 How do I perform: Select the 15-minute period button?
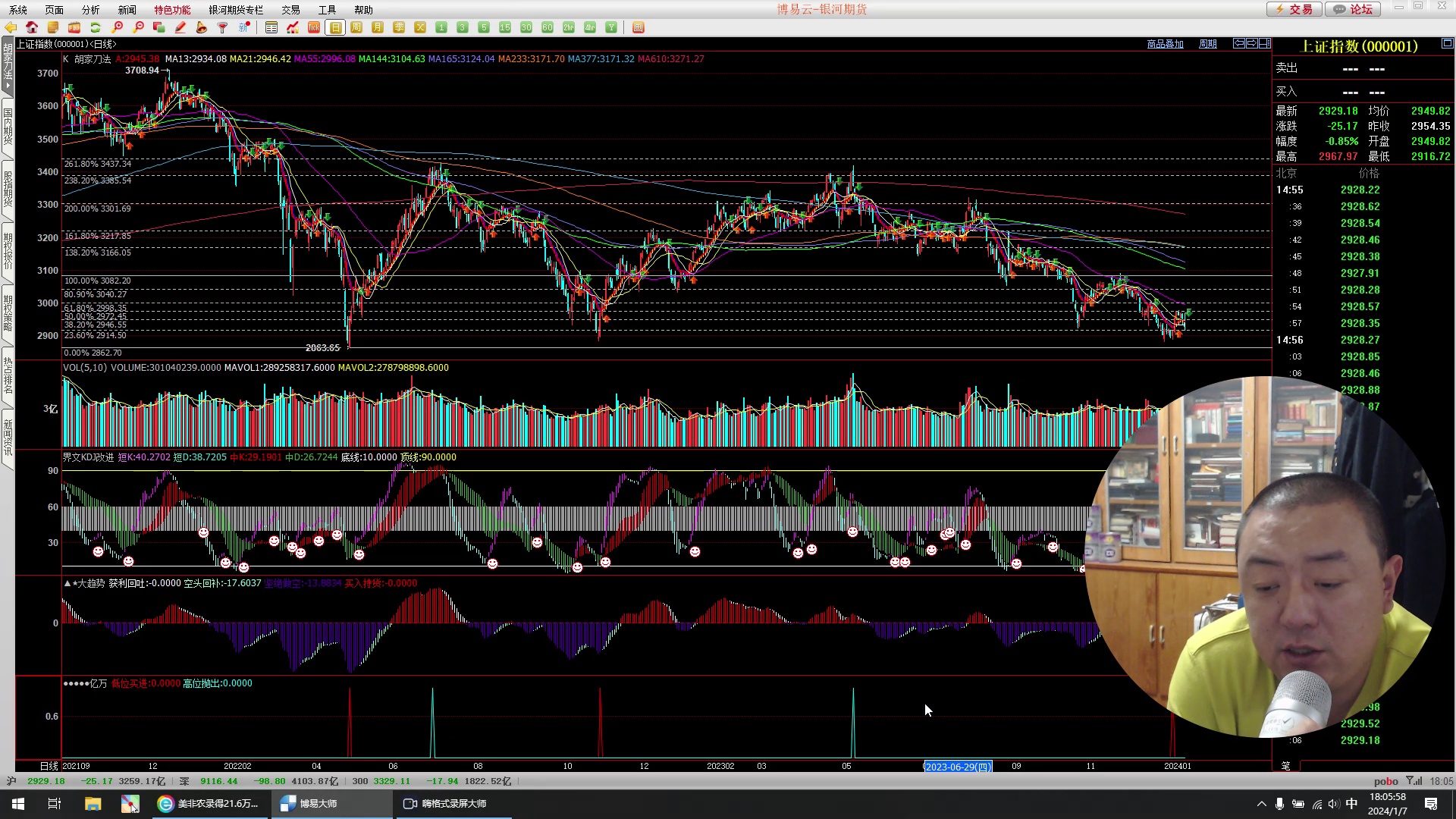505,27
